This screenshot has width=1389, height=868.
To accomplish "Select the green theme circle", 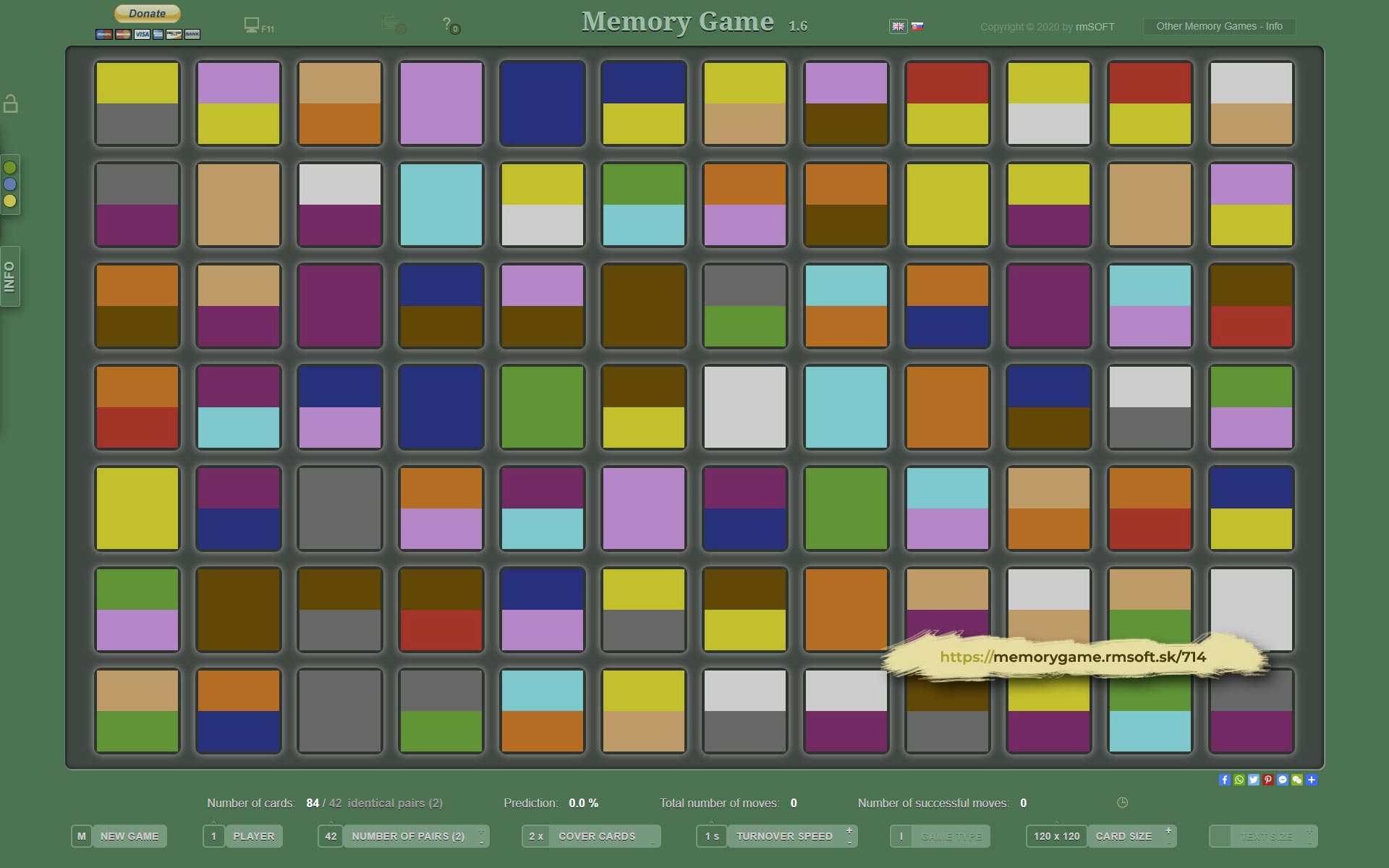I will coord(10,168).
